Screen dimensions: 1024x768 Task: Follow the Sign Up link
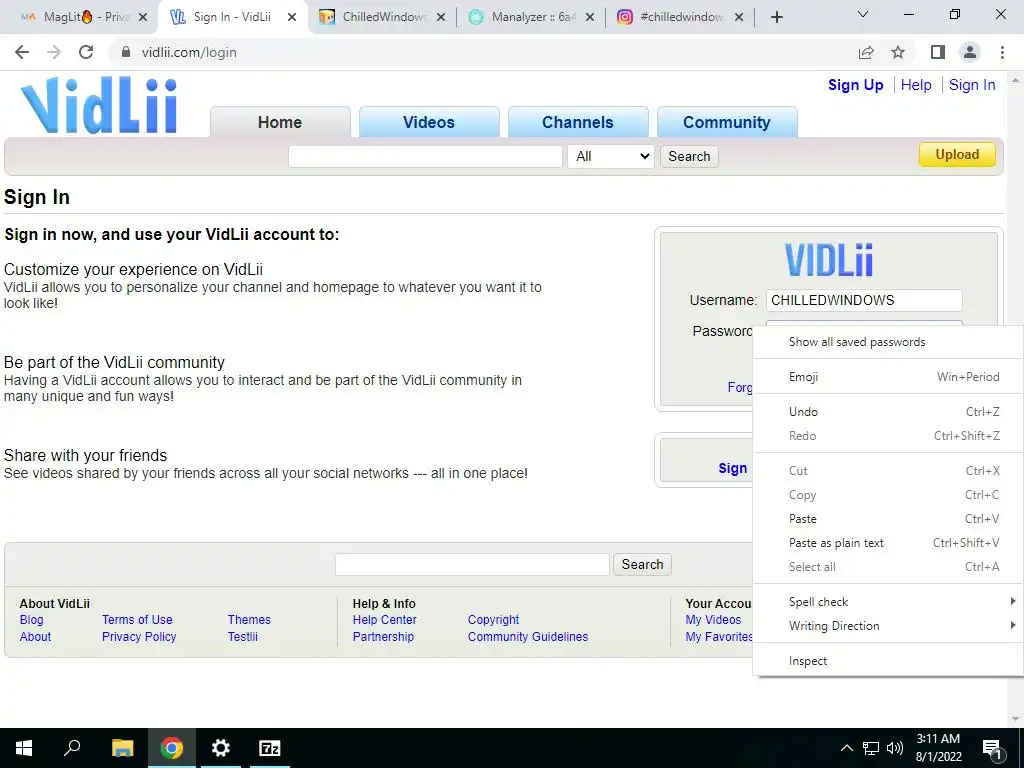coord(856,85)
